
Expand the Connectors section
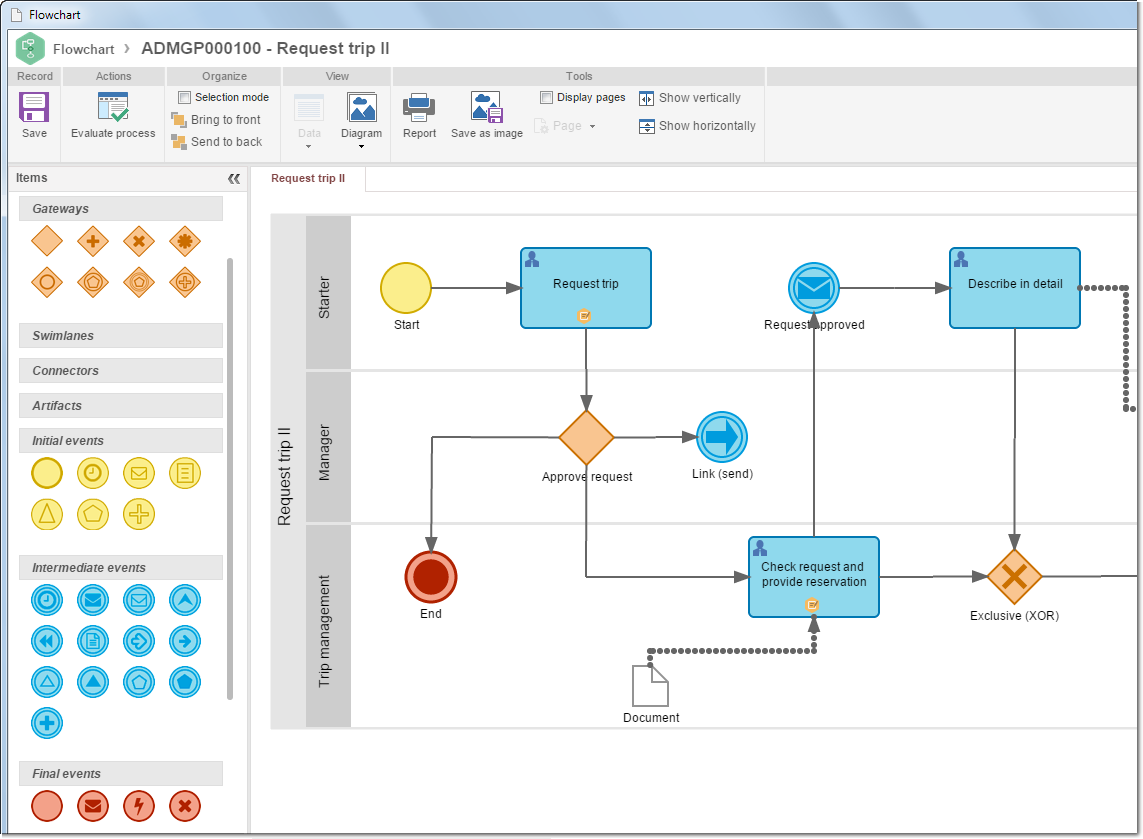click(120, 370)
